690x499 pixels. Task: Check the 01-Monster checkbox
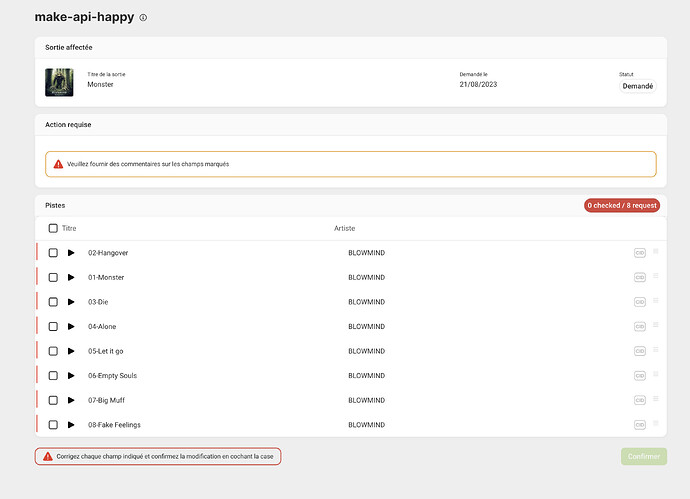click(53, 277)
